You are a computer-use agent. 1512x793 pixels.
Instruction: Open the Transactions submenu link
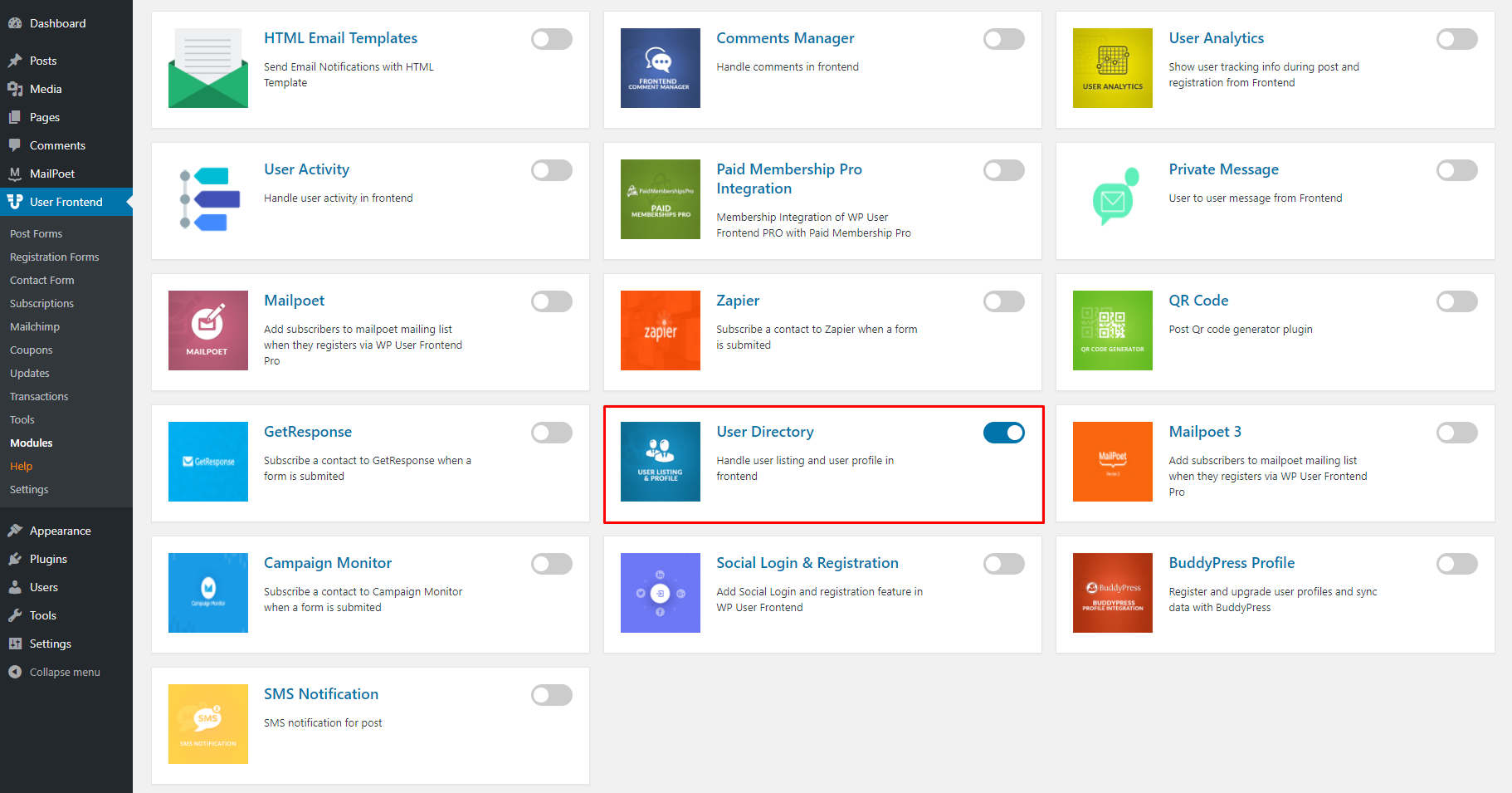(39, 397)
